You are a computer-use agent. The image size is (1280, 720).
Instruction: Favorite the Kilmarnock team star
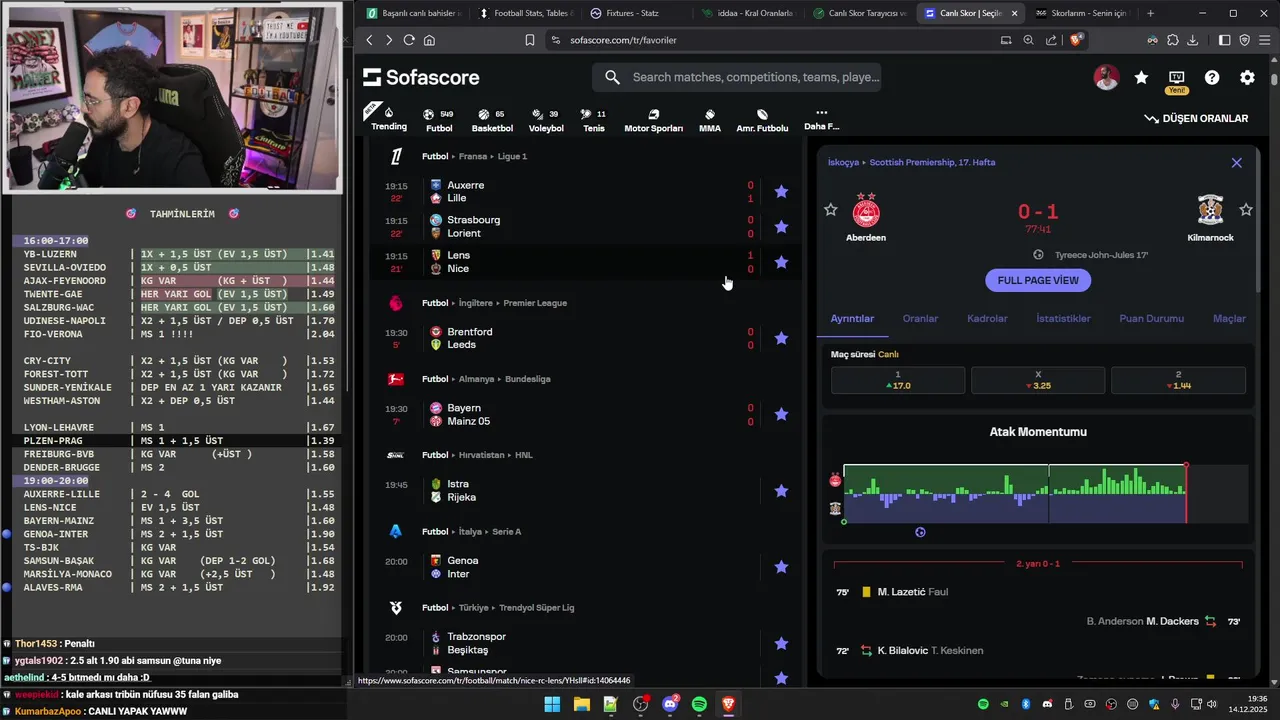pos(1246,209)
